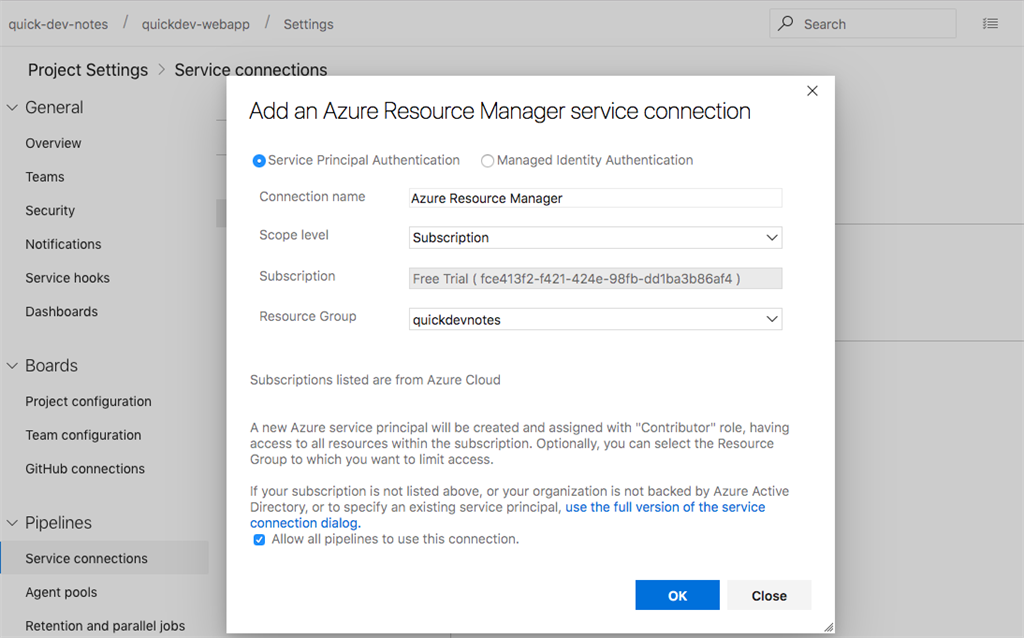Dismiss the dialog with Close button
Viewport: 1024px width, 638px height.
768,595
